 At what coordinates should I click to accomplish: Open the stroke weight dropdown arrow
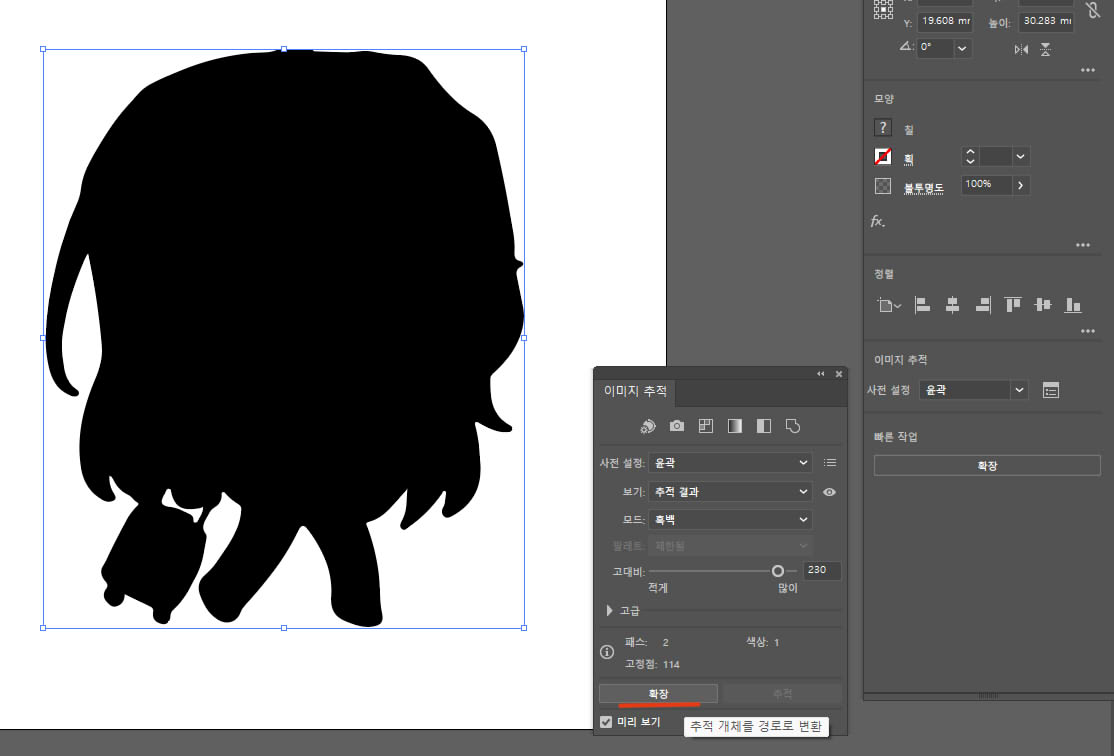coord(1020,156)
